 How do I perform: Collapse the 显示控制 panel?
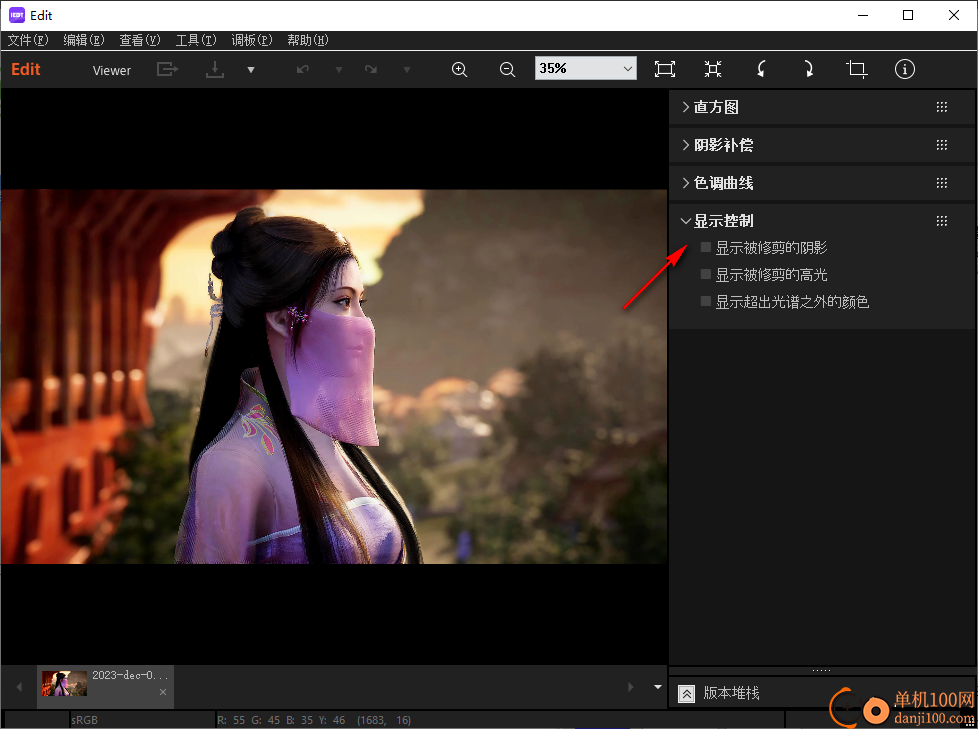tap(685, 221)
